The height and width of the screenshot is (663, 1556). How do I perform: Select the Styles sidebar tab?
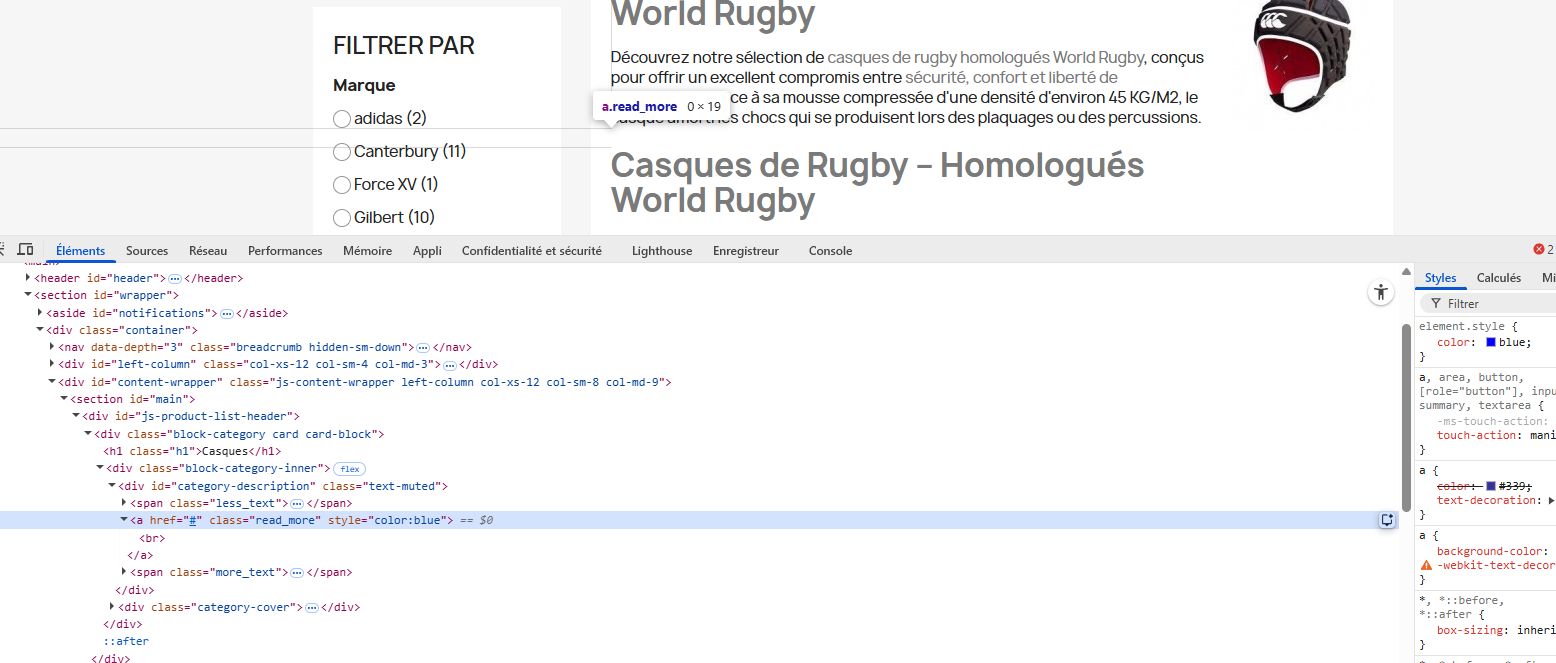click(x=1441, y=278)
